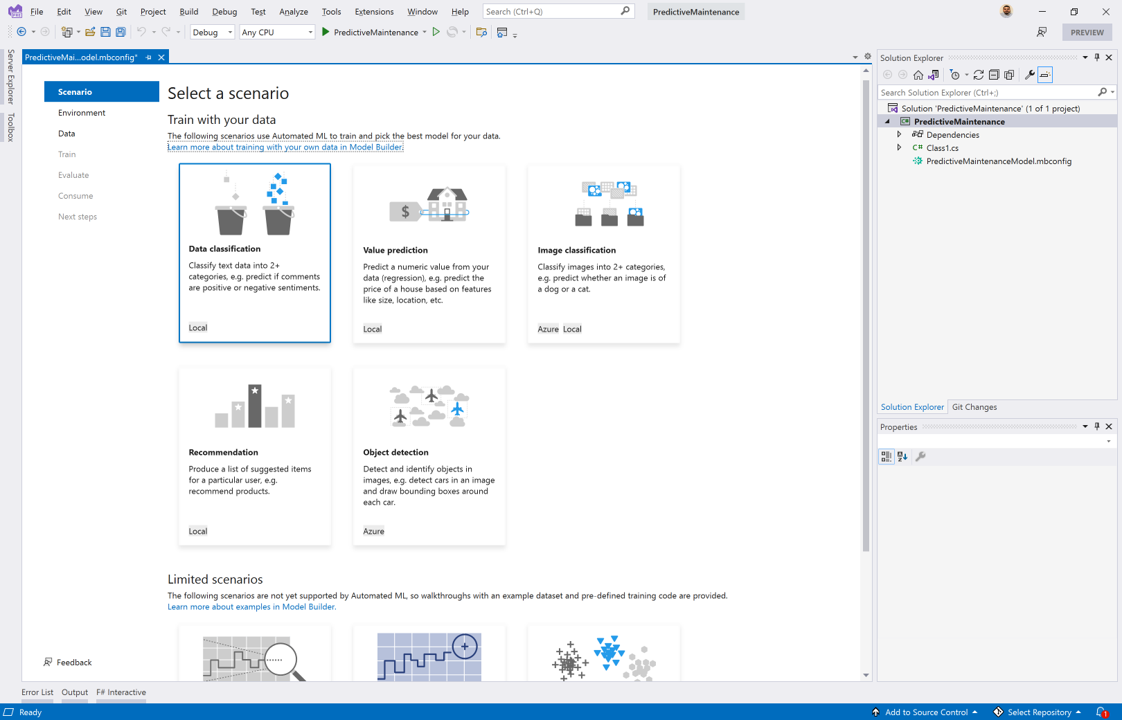Pin the mbconfig document tab
Viewport: 1122px width, 720px height.
coord(149,57)
